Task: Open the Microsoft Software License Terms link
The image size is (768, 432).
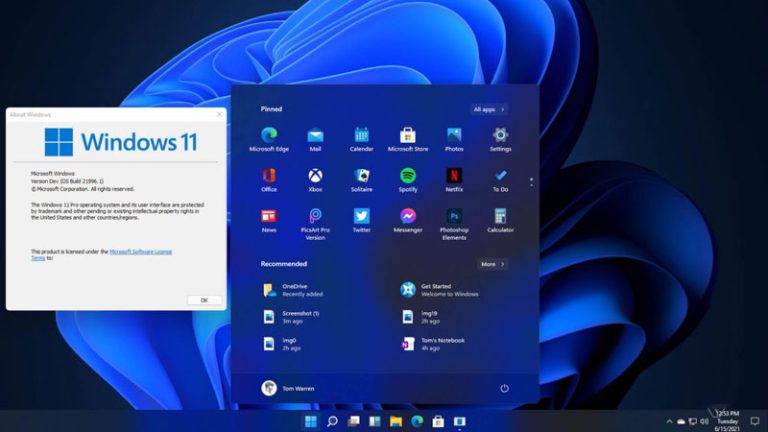Action: tap(140, 252)
